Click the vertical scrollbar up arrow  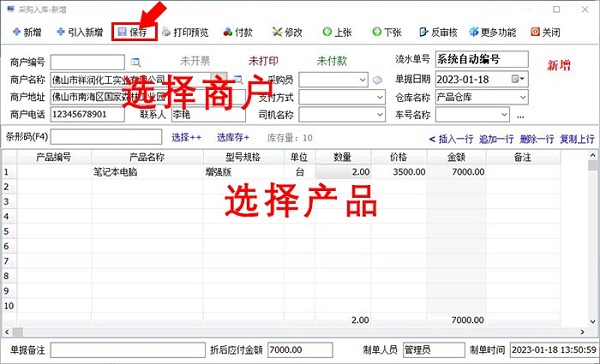pos(593,155)
